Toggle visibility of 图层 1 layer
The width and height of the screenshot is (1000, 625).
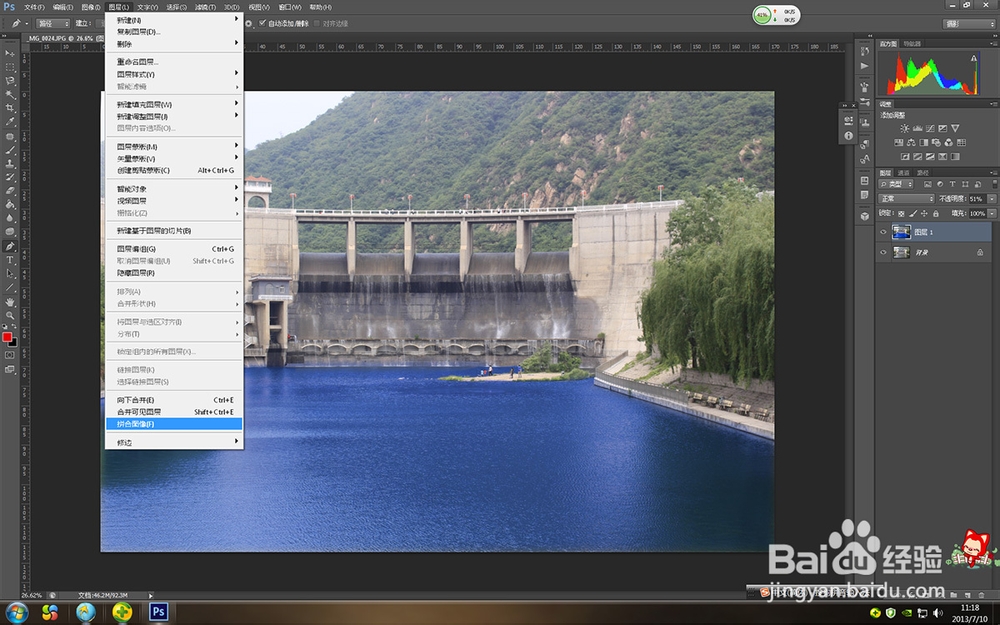[883, 232]
